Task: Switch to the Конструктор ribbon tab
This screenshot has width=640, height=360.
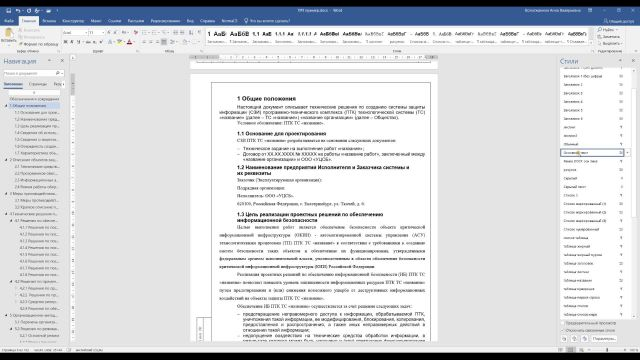Action: click(x=73, y=21)
